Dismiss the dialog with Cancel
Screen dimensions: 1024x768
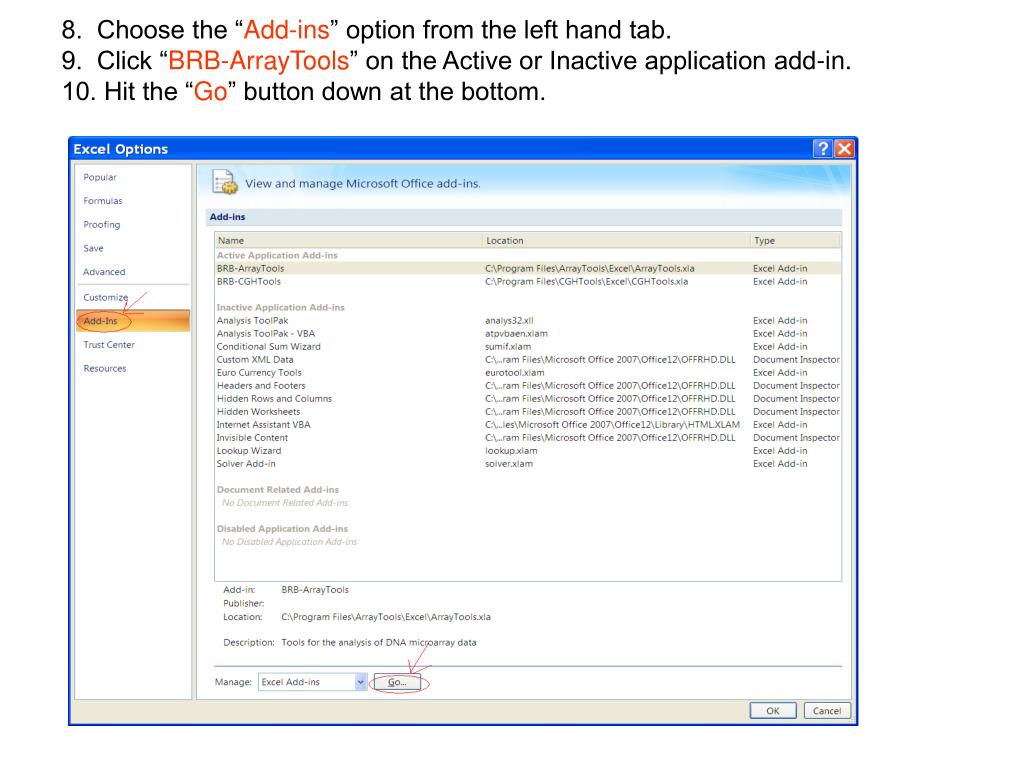click(x=827, y=711)
